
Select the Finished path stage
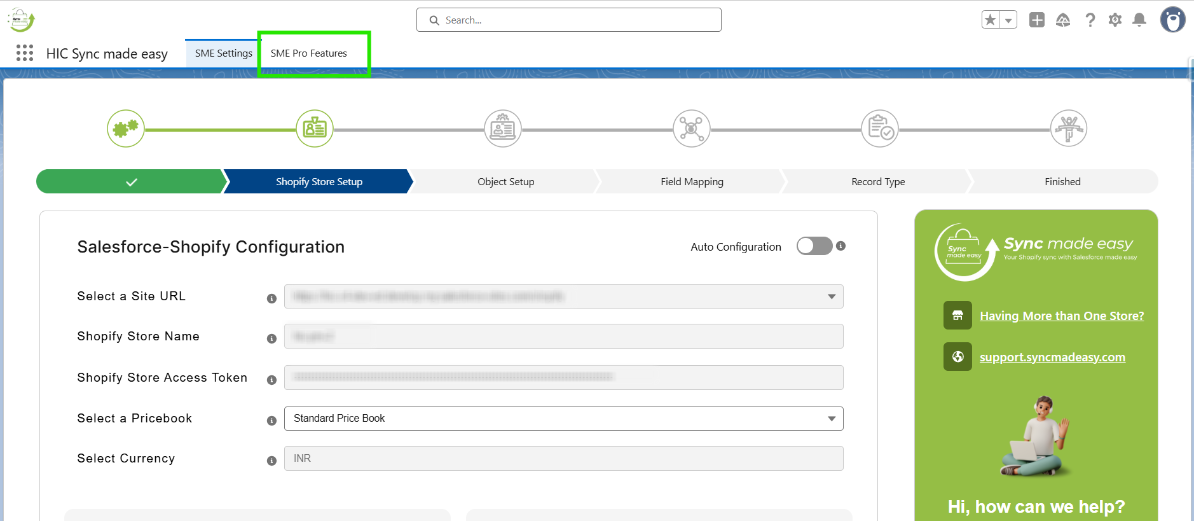[x=1063, y=181]
